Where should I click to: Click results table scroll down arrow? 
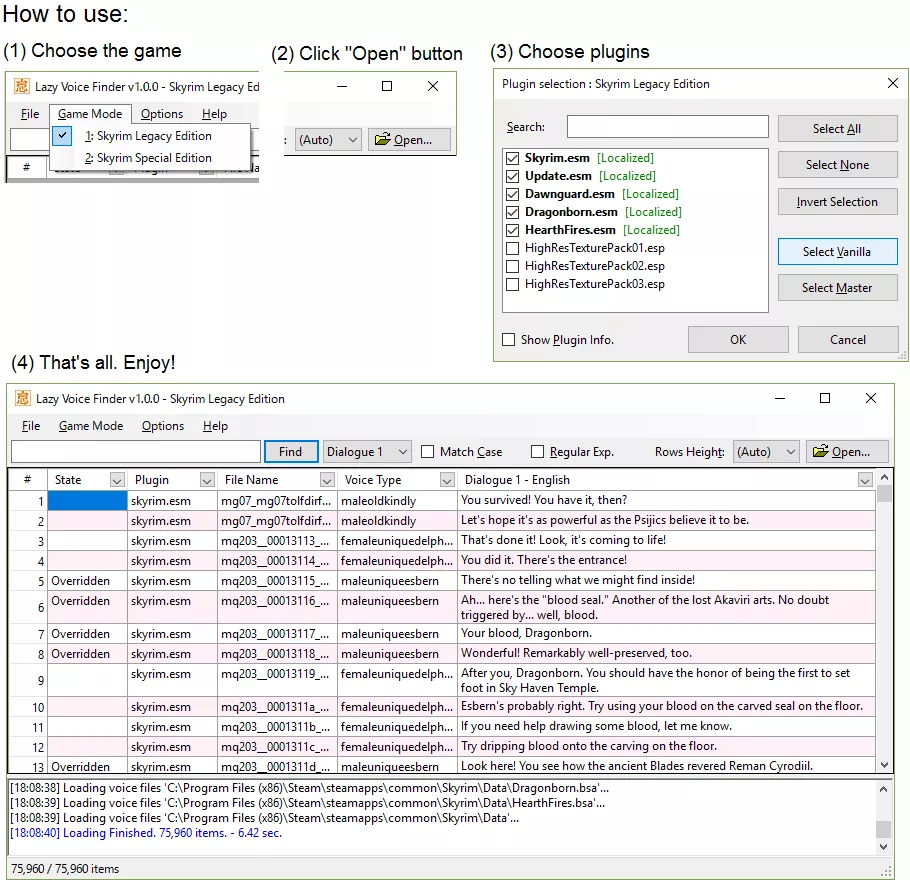pos(884,765)
